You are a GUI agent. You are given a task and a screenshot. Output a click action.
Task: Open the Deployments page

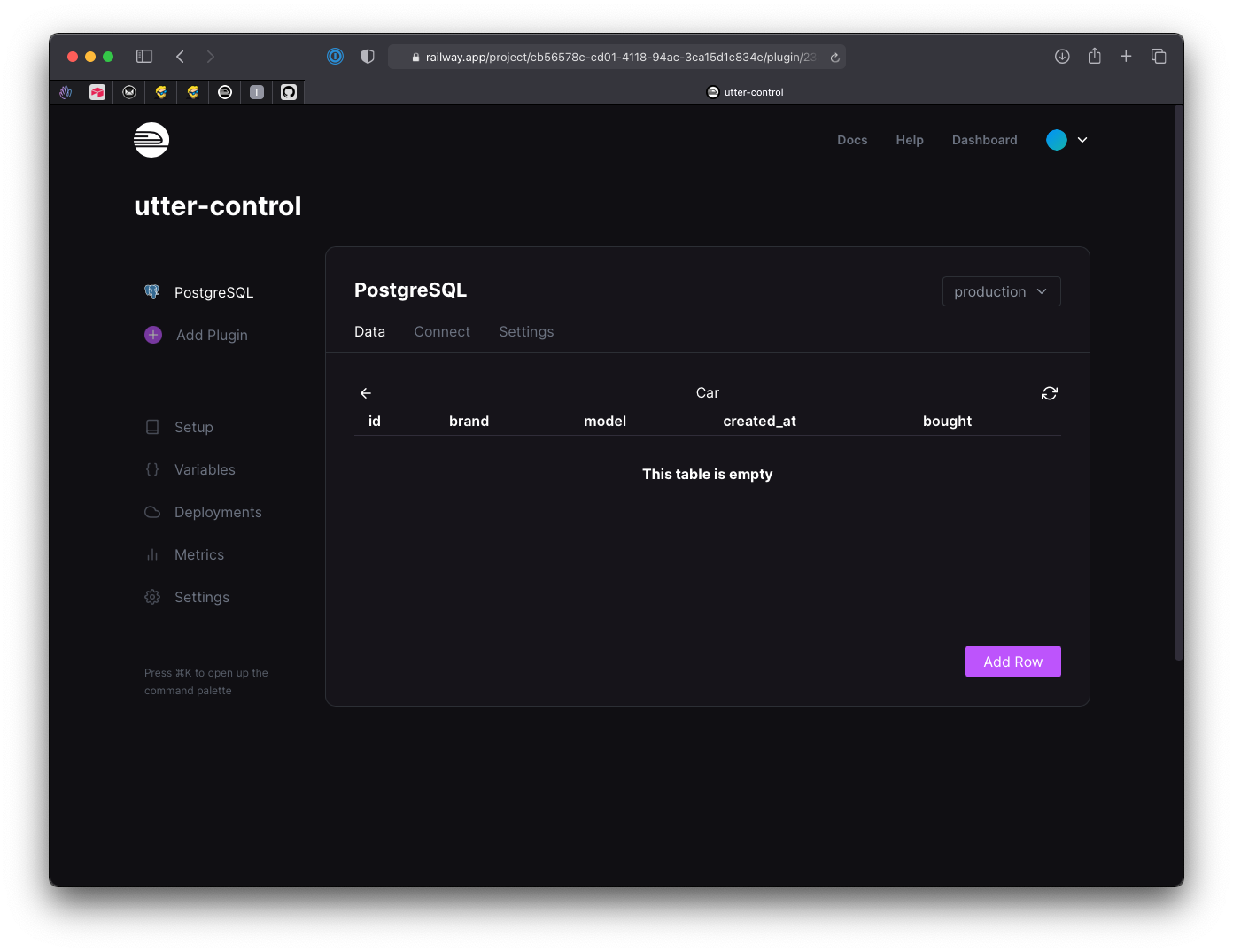pyautogui.click(x=217, y=512)
